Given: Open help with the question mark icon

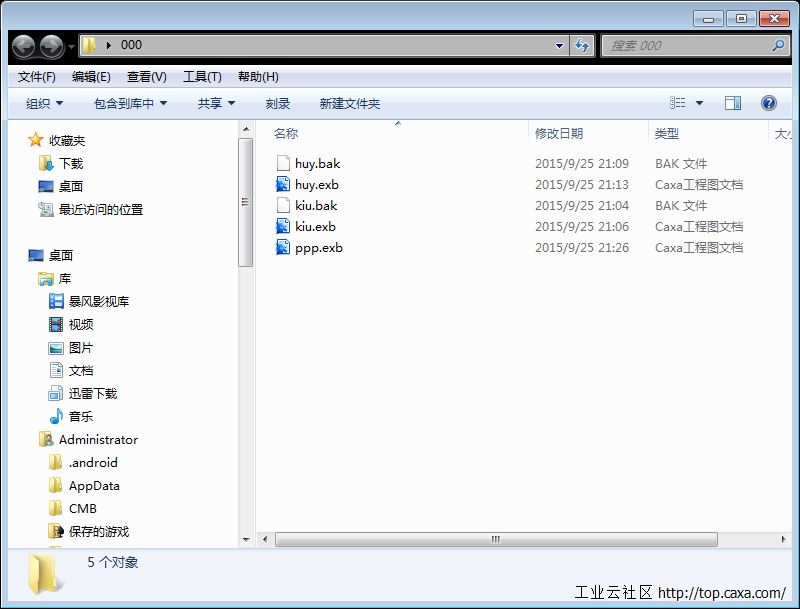Looking at the screenshot, I should [768, 103].
